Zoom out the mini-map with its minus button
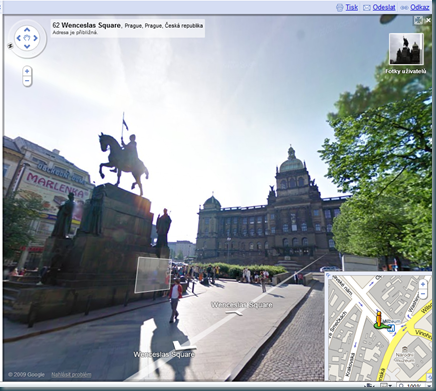The image size is (436, 391). tap(423, 294)
